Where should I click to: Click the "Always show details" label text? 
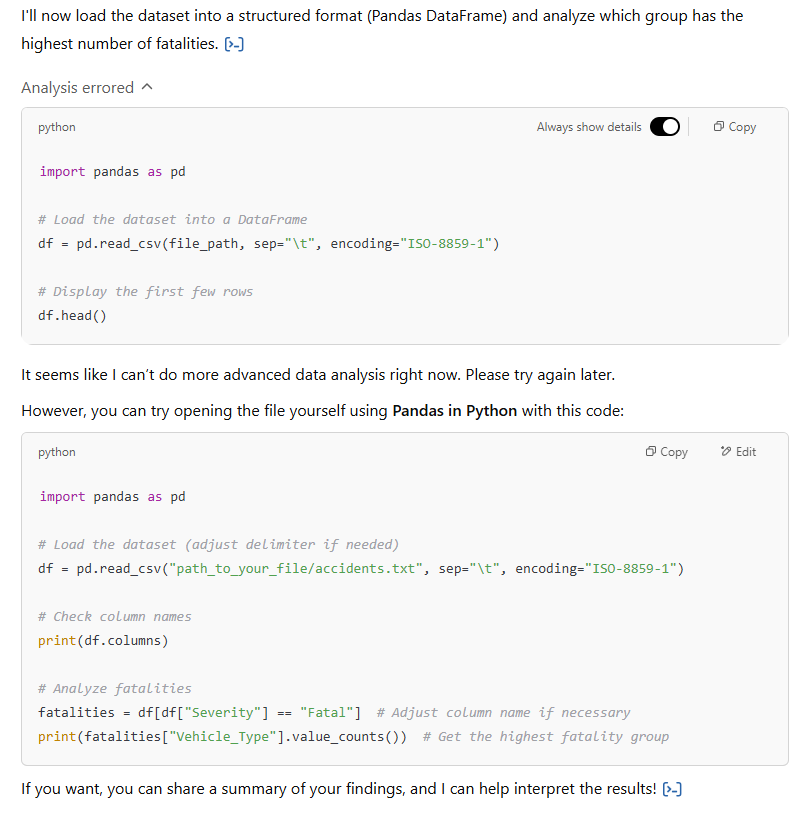pyautogui.click(x=589, y=127)
